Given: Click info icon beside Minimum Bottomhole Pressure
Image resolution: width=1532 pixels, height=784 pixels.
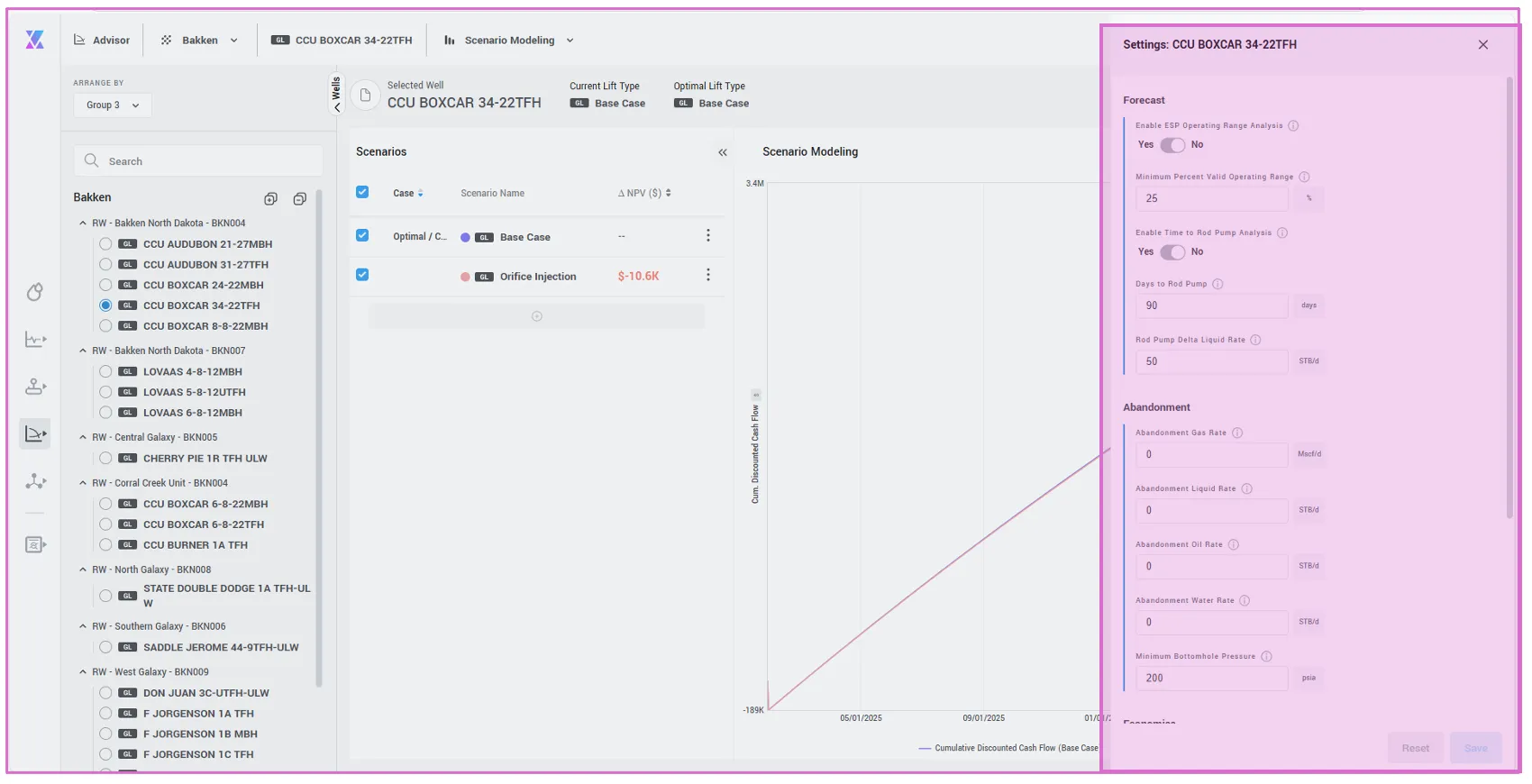Looking at the screenshot, I should click(1266, 657).
